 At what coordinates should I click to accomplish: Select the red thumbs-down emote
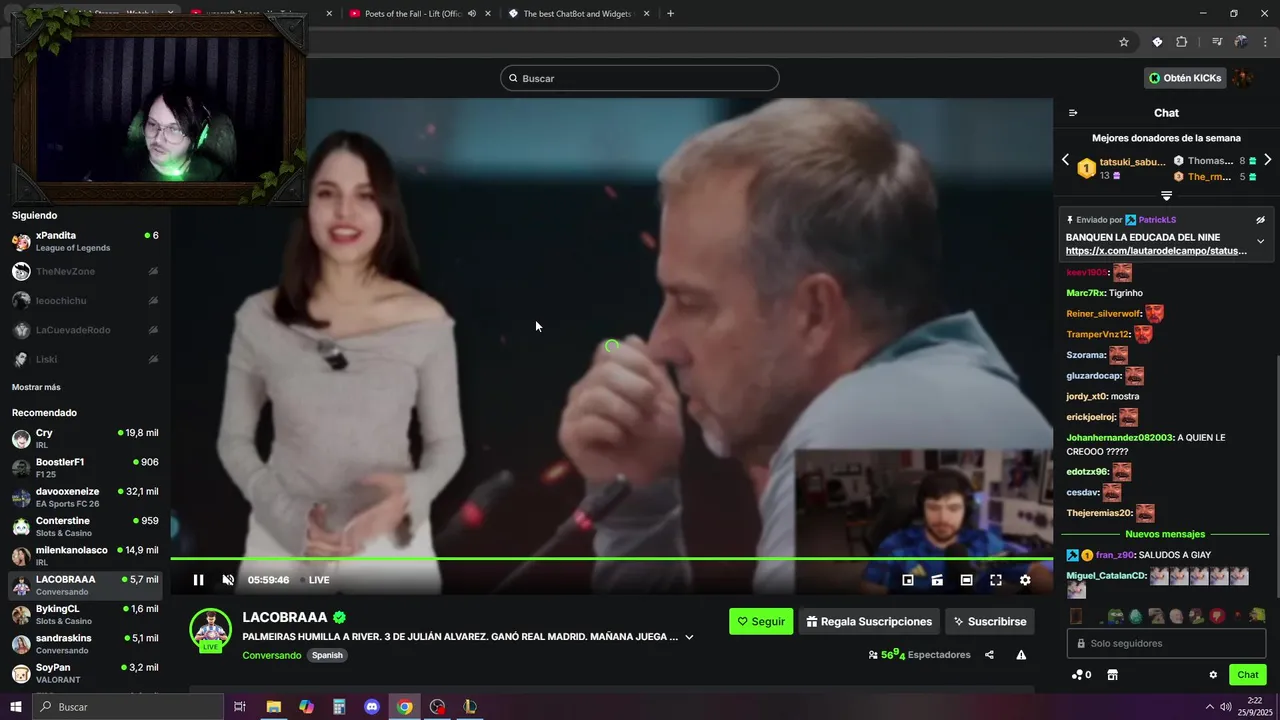pos(1217,616)
